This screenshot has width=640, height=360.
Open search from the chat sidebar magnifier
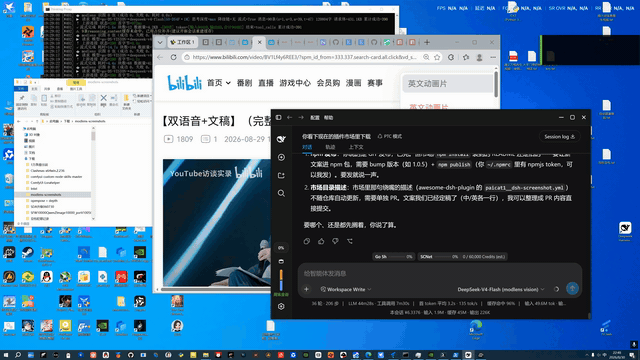coord(281,193)
